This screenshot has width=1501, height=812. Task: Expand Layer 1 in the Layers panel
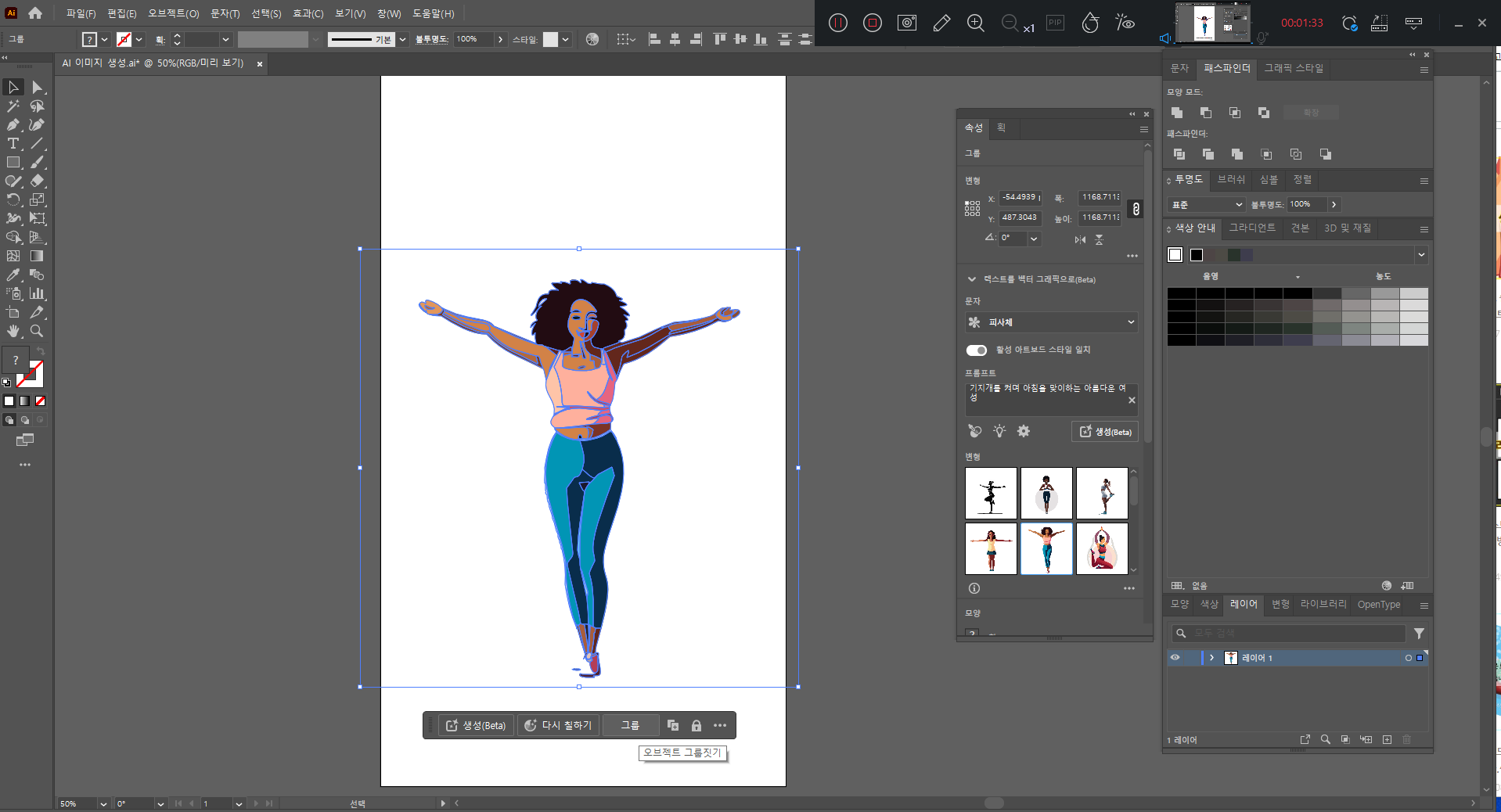click(1211, 658)
